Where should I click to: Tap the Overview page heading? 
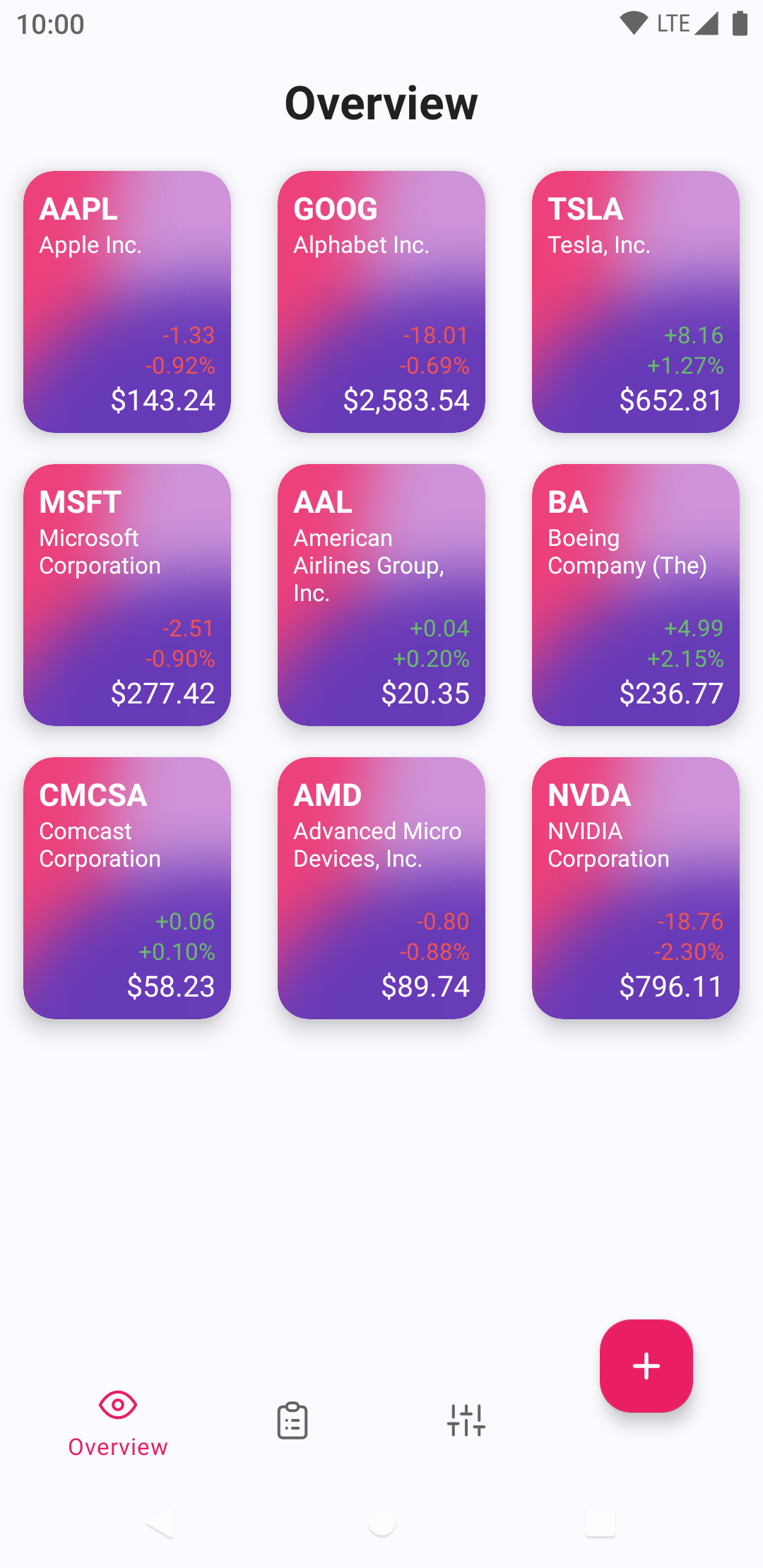coord(381,103)
